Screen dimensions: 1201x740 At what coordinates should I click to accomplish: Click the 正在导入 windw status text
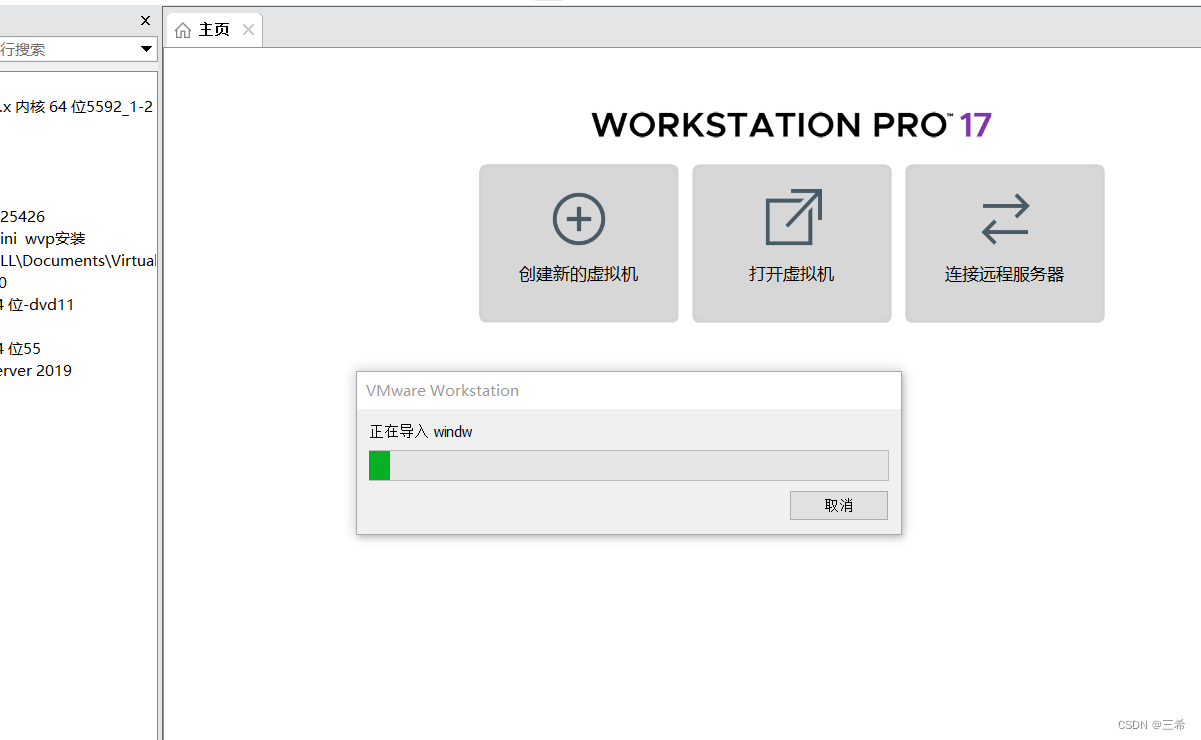point(421,432)
